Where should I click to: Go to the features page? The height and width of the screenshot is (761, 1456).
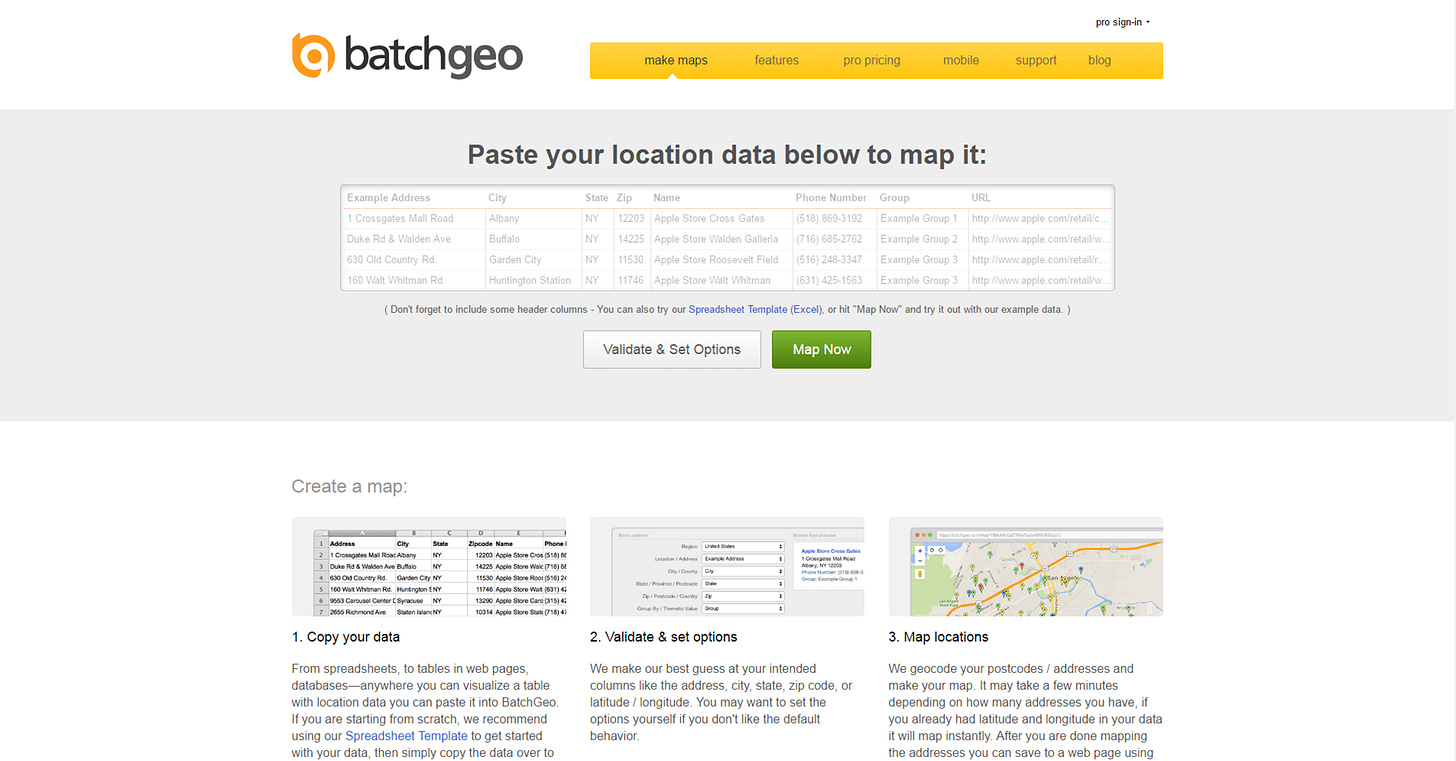pos(777,60)
